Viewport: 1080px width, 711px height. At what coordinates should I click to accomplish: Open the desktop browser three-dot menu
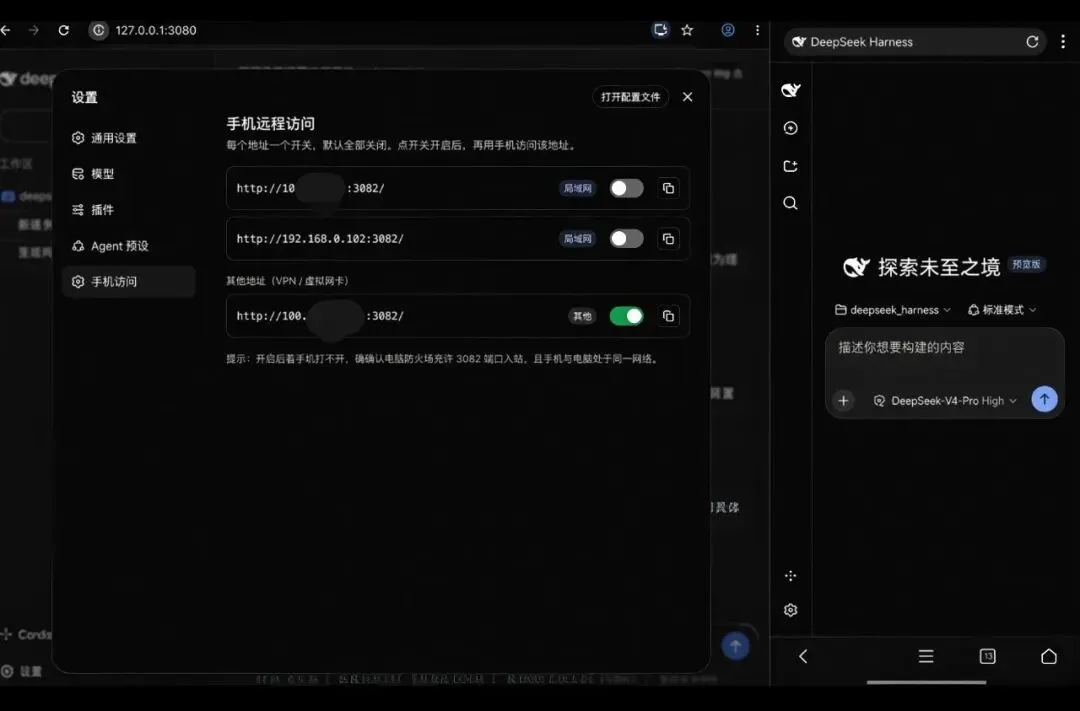[757, 30]
